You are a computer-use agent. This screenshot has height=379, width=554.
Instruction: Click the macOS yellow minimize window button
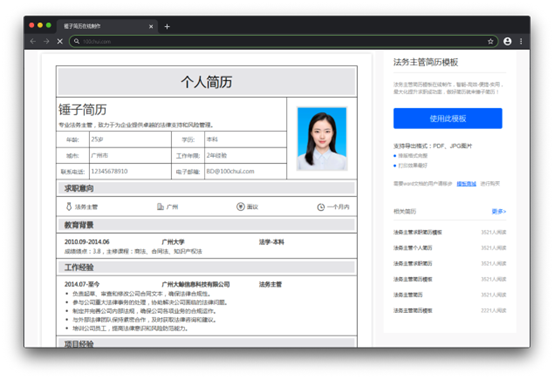[40, 25]
